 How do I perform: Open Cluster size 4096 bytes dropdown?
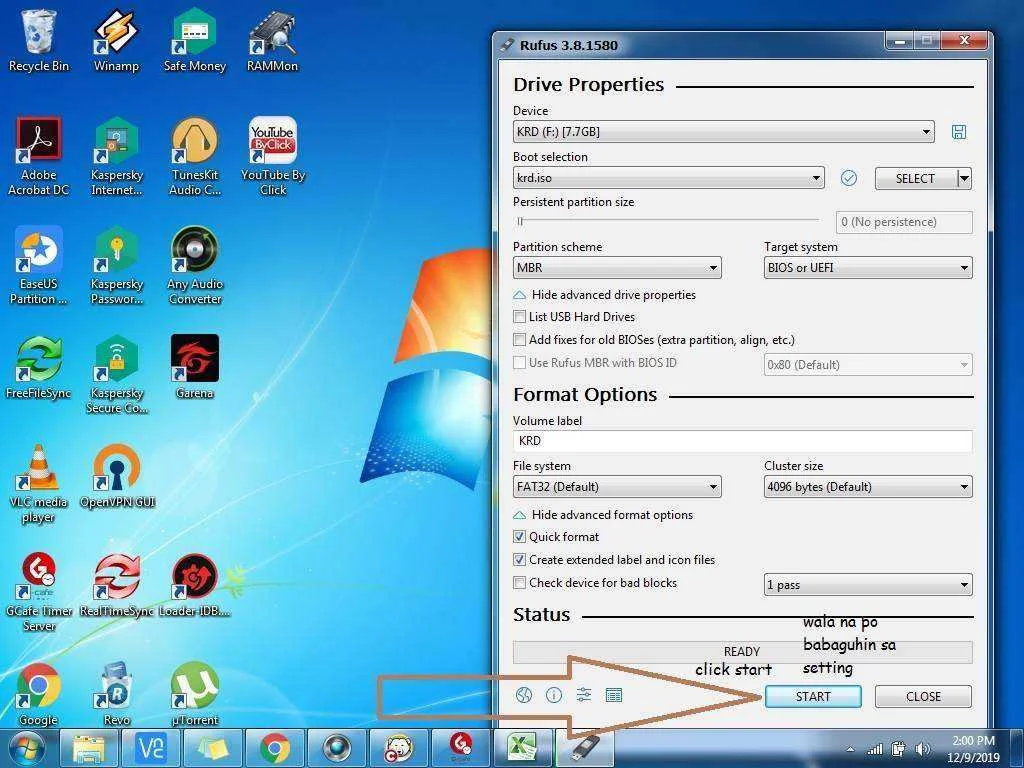click(868, 487)
